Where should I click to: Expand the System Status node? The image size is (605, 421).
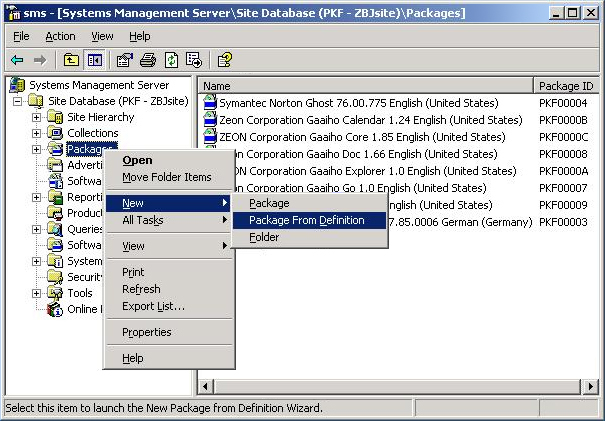coord(36,262)
